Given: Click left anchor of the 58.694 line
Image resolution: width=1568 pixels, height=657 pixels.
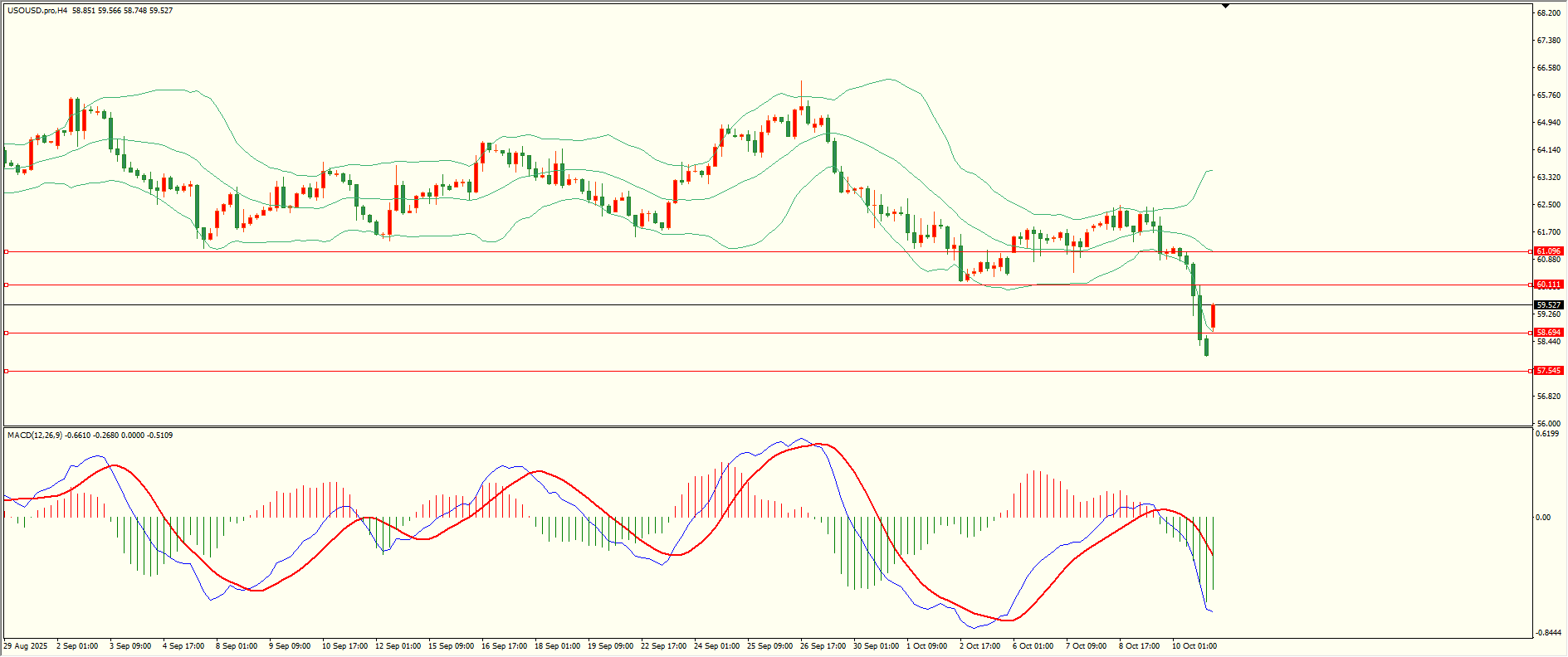Looking at the screenshot, I should click(7, 333).
